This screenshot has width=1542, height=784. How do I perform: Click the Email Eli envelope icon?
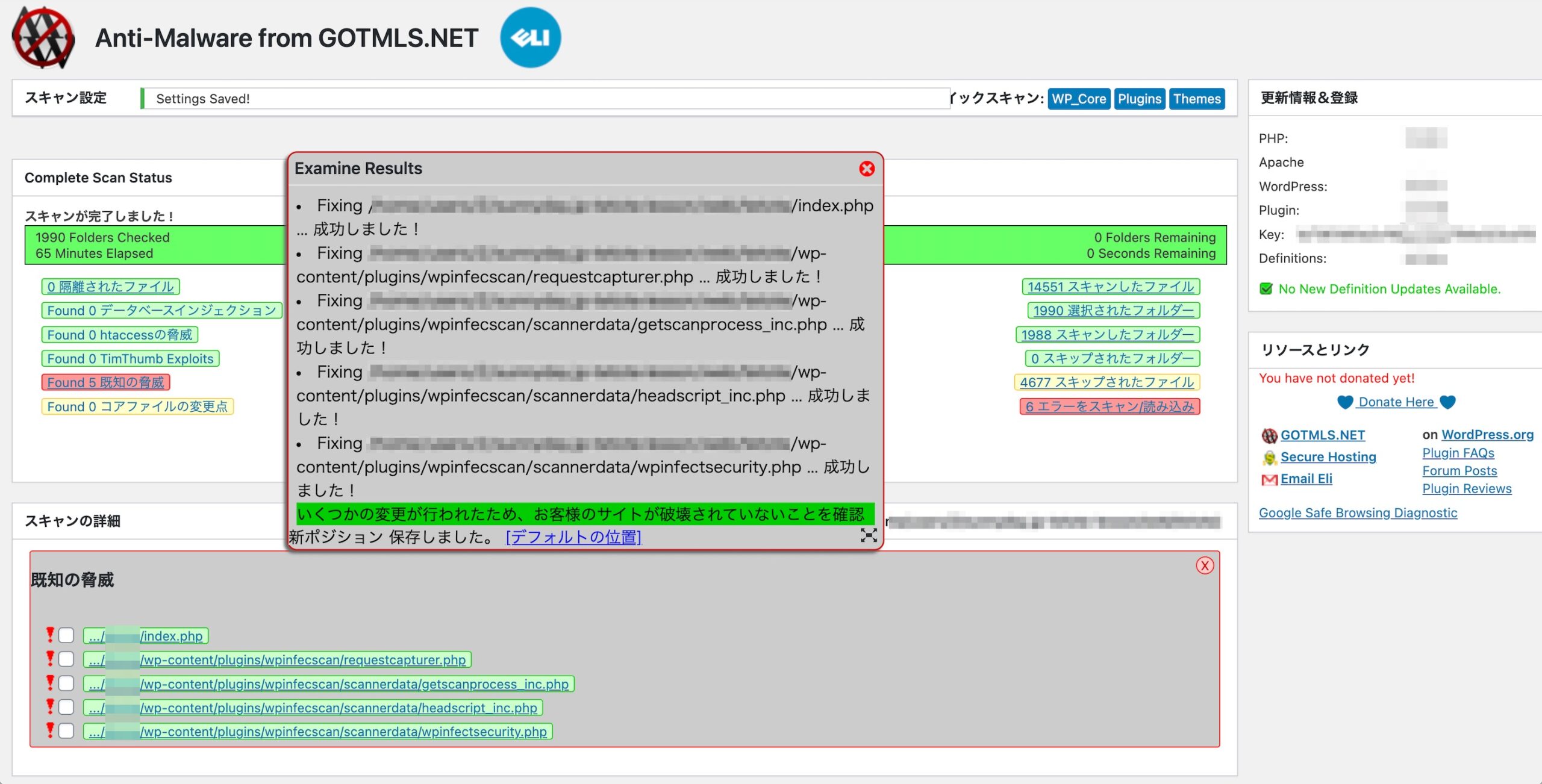(x=1269, y=480)
